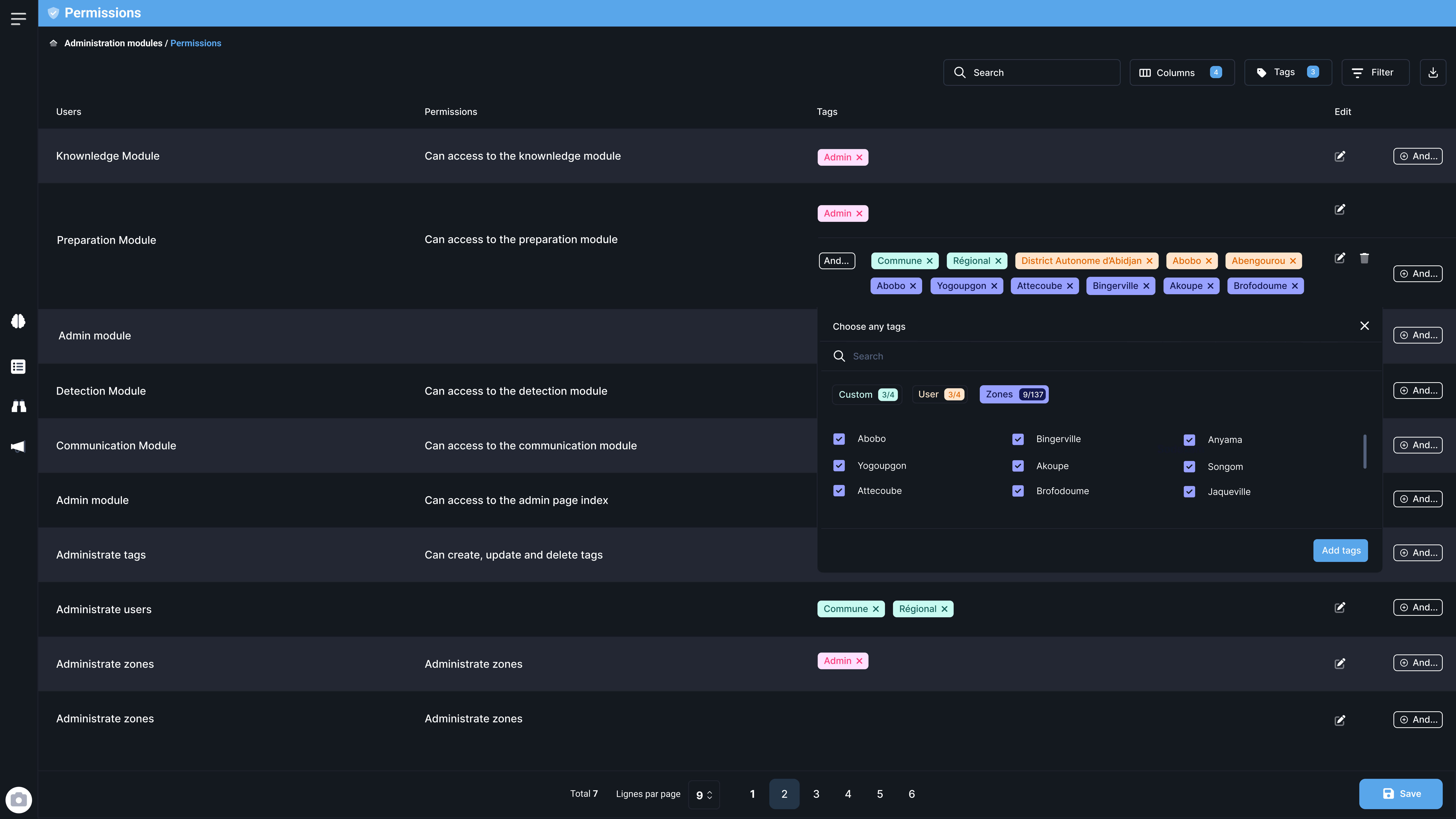Uncheck the Anyama zone checkbox
1456x819 pixels.
coord(1189,440)
